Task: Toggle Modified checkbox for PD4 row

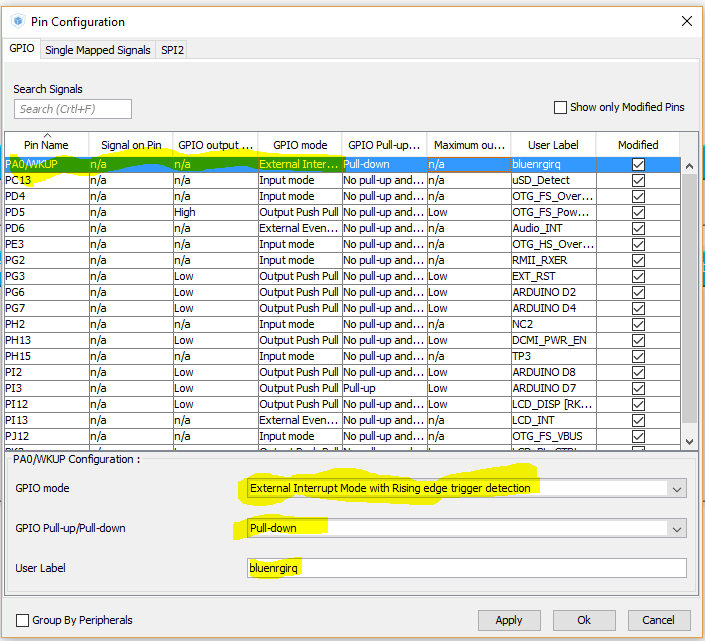Action: pyautogui.click(x=638, y=196)
